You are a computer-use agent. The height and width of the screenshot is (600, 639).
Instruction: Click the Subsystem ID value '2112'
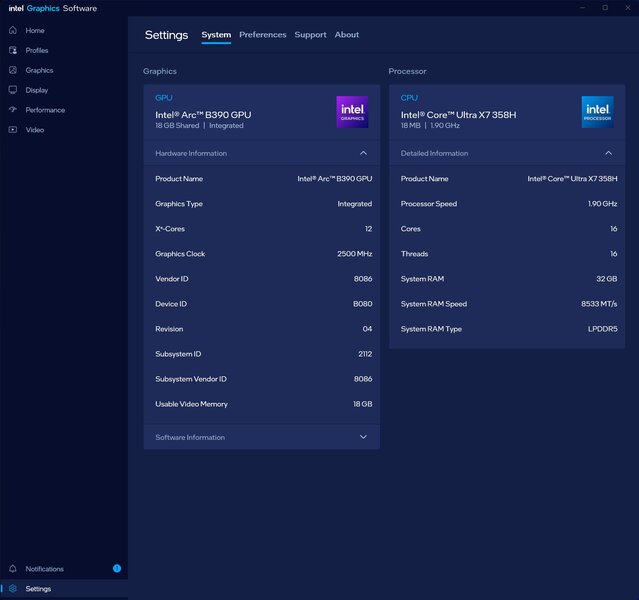click(x=365, y=354)
